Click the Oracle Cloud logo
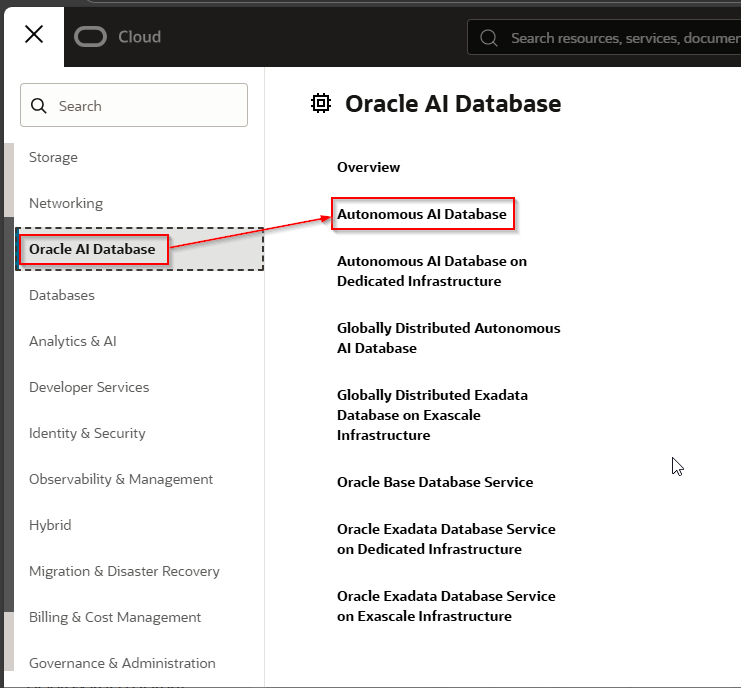This screenshot has width=741, height=688. [117, 37]
